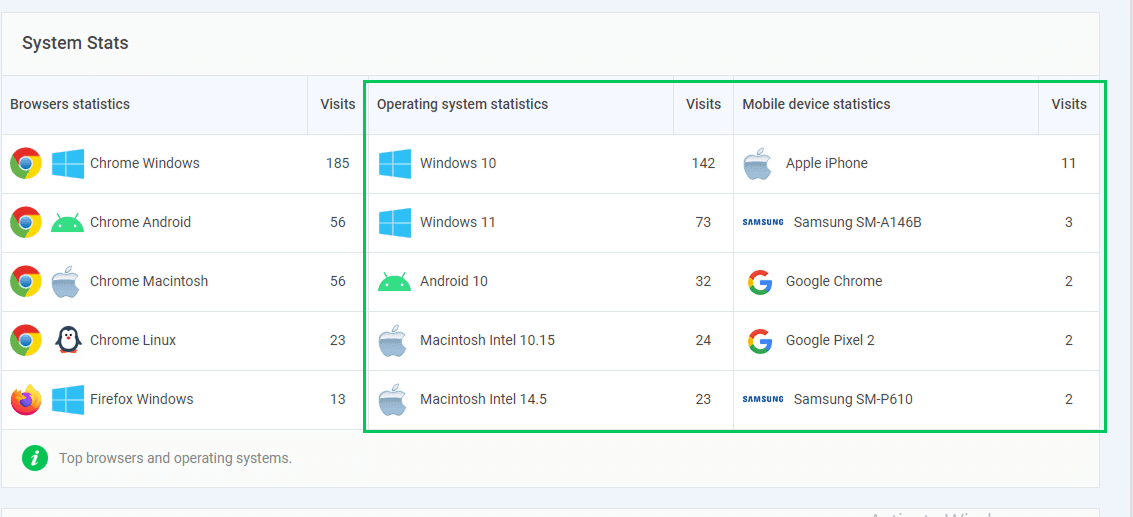Click the Android robot icon beside Chrome Android
The width and height of the screenshot is (1133, 517).
click(67, 222)
